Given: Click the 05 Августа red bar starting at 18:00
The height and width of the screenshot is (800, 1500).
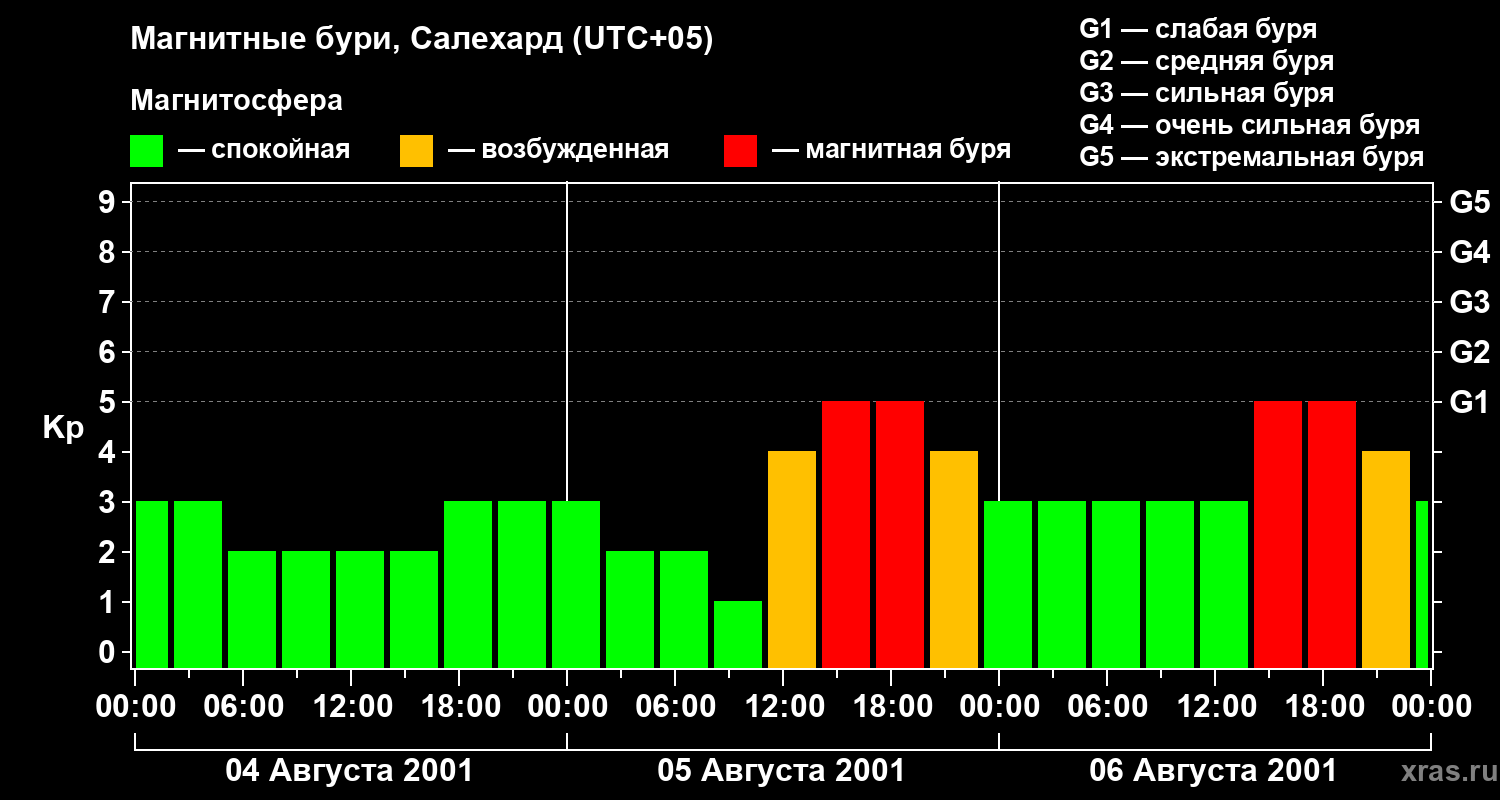Looking at the screenshot, I should pyautogui.click(x=900, y=535).
